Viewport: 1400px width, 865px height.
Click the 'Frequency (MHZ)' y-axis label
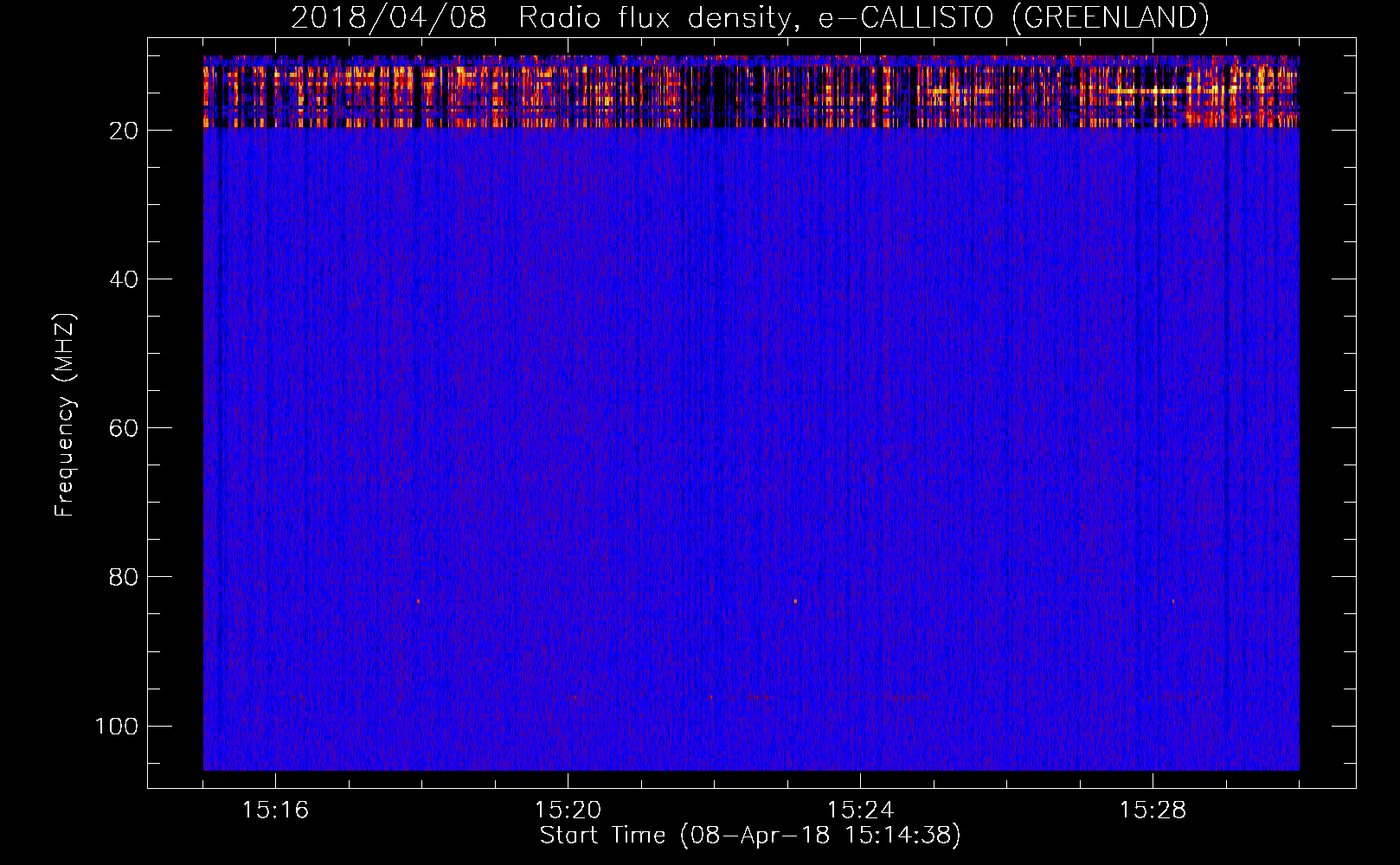tap(65, 415)
